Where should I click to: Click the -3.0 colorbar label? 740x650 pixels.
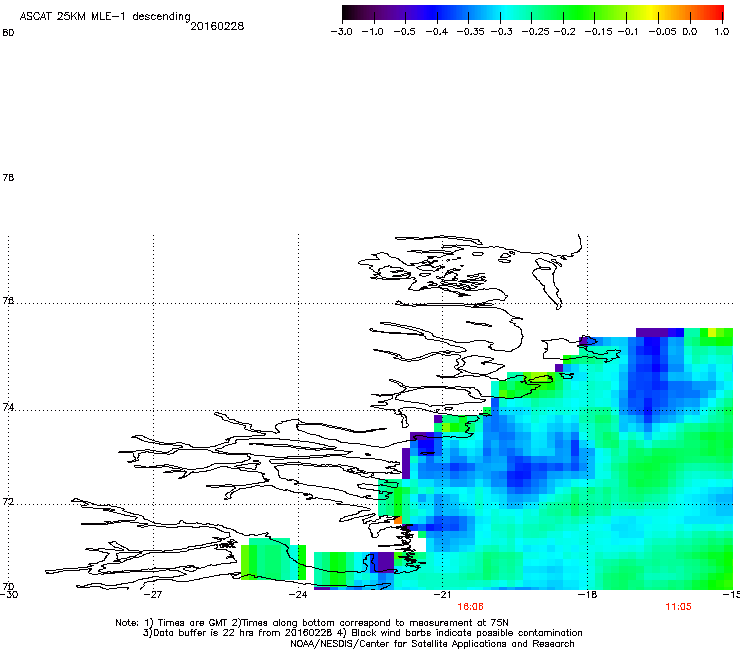(x=341, y=32)
